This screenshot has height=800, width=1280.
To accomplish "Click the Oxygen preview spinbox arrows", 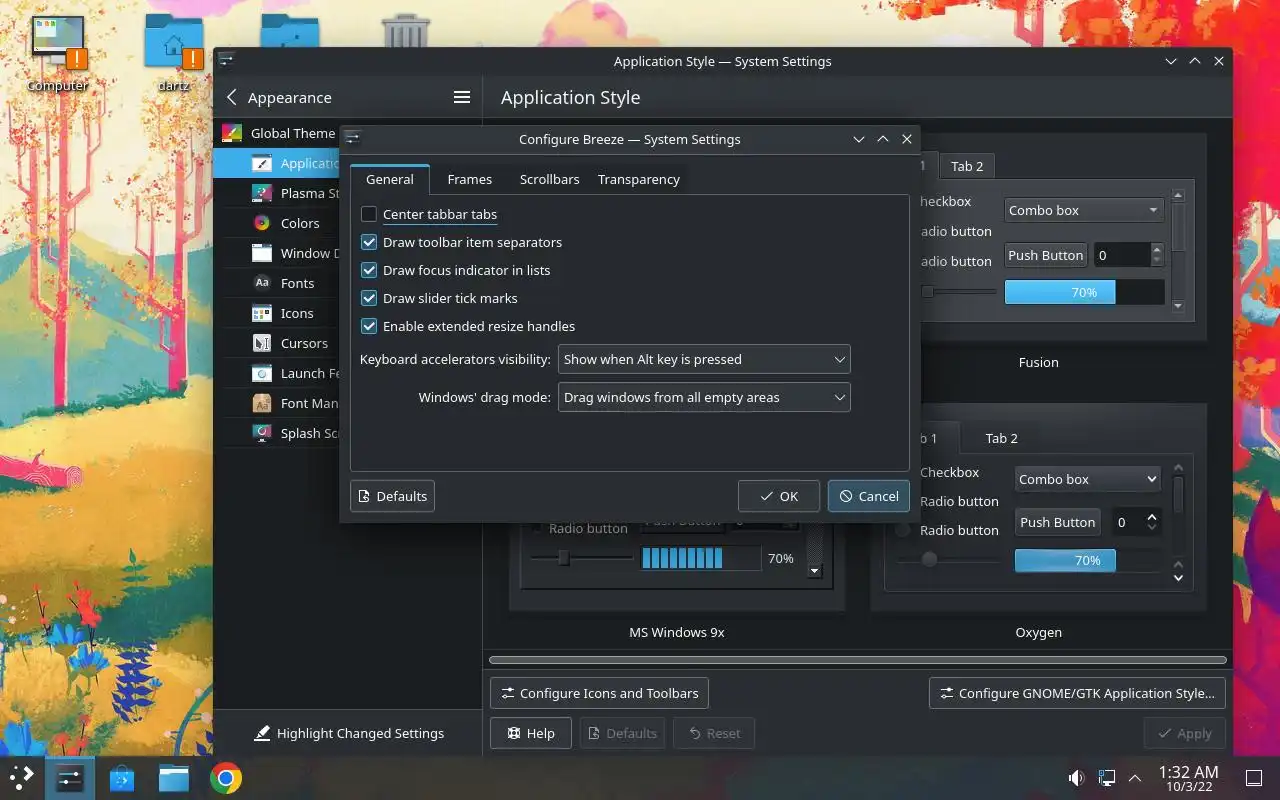I will 1152,522.
